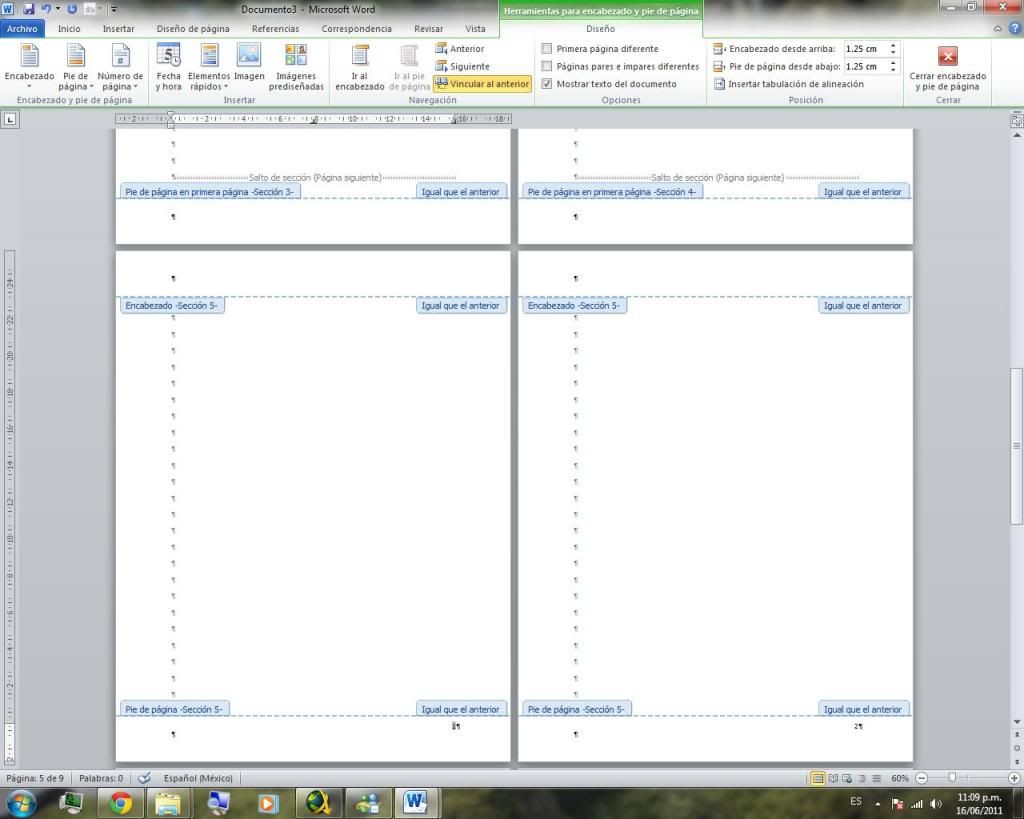Zoom in with the plus button
The height and width of the screenshot is (819, 1024).
[x=1014, y=778]
